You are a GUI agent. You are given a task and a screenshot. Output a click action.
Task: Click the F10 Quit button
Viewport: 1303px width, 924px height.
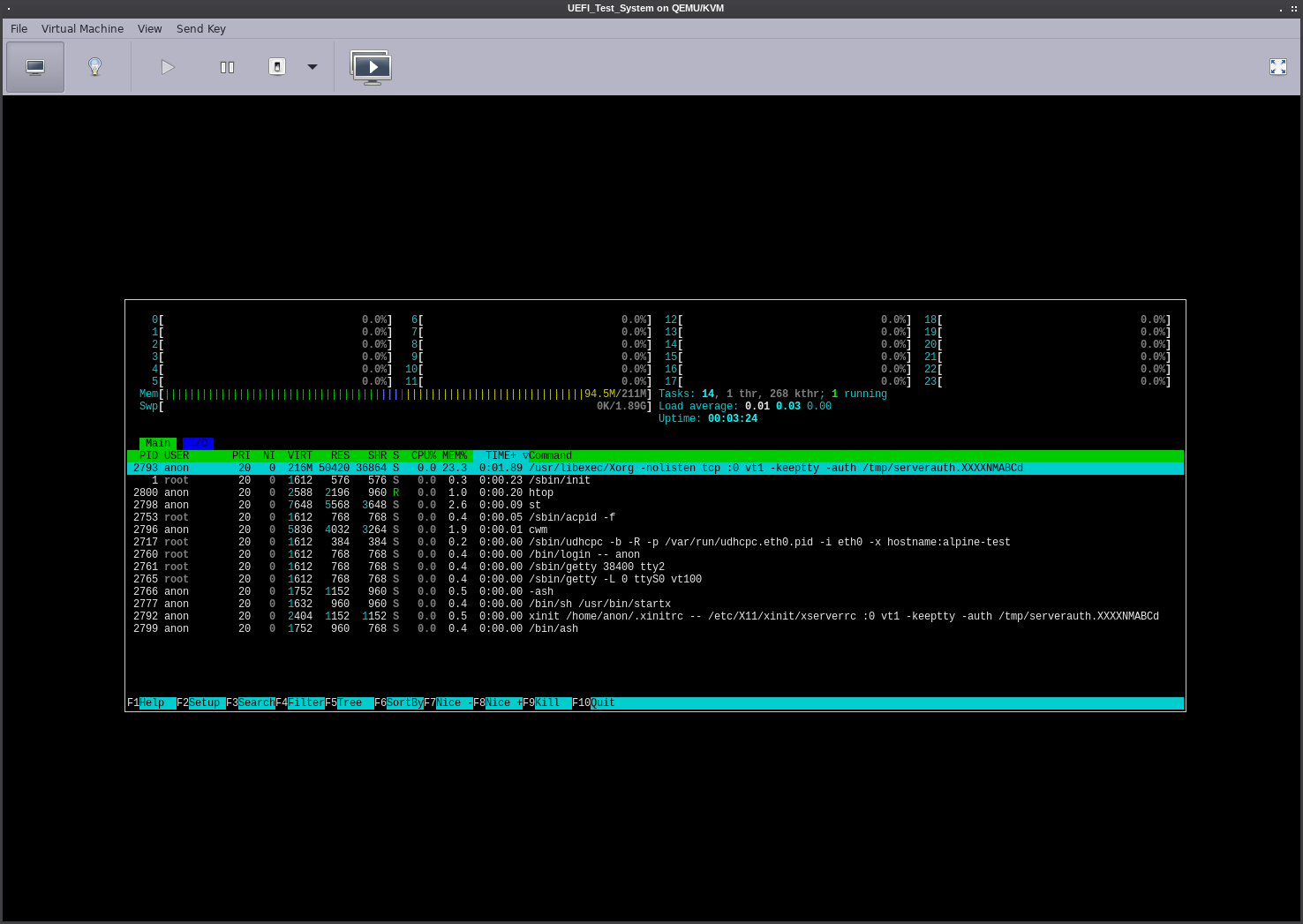[x=594, y=703]
